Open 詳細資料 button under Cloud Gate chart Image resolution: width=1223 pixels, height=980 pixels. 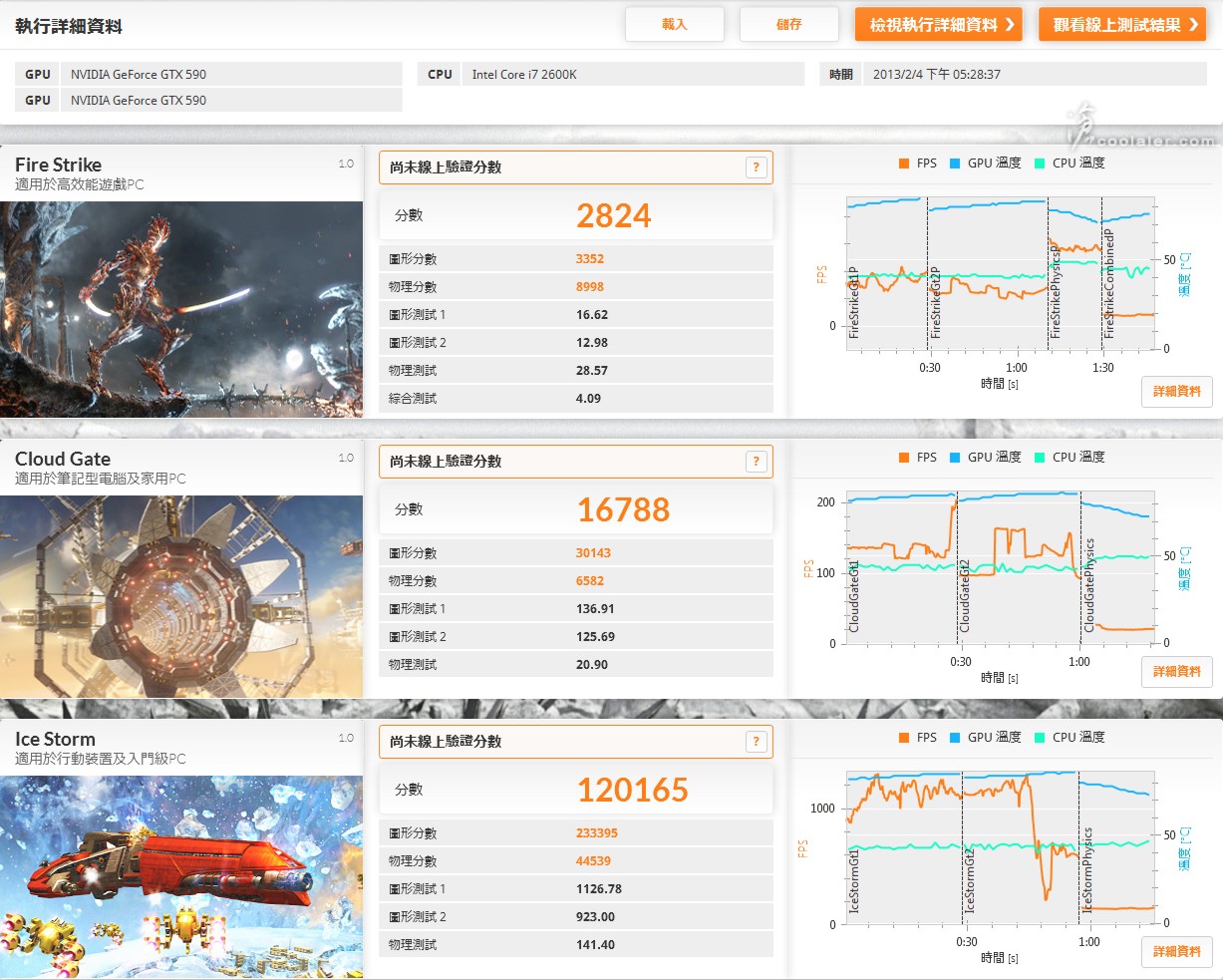tap(1177, 672)
